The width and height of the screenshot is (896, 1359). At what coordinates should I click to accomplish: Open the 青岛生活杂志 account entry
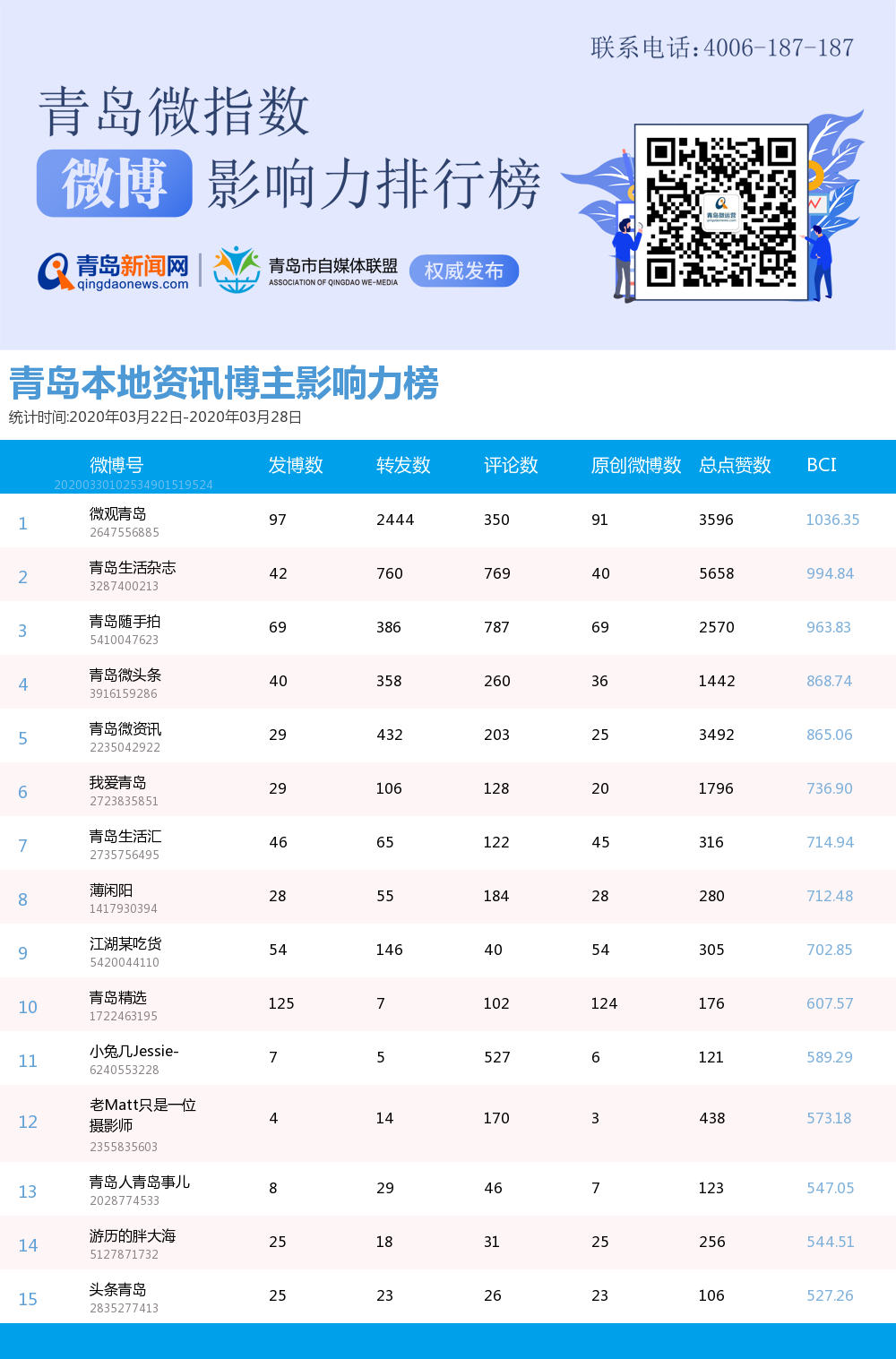pos(133,568)
